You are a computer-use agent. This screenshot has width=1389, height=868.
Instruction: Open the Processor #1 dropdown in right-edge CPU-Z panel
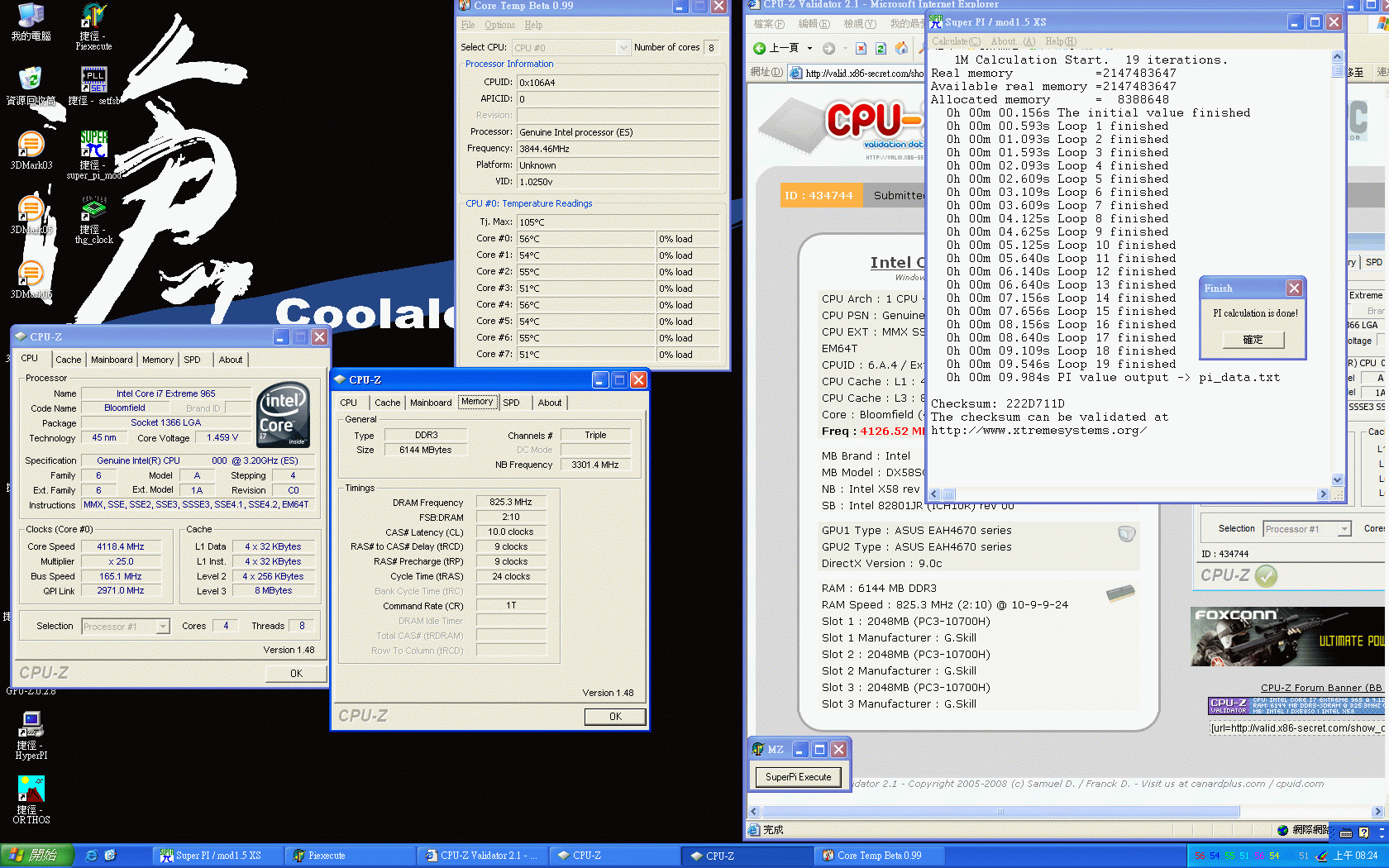pyautogui.click(x=1344, y=529)
